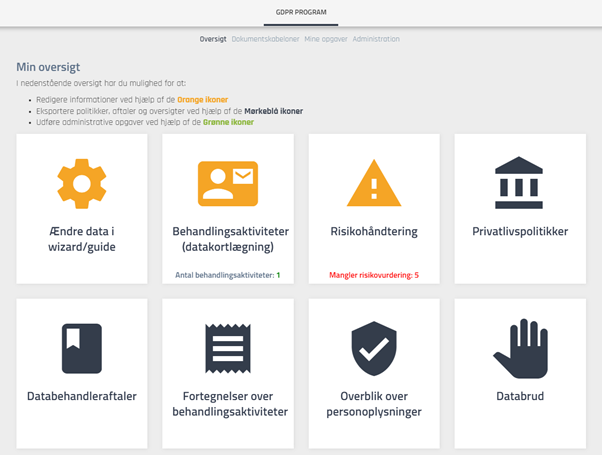Open the Risikohåndtering title link

click(x=374, y=232)
